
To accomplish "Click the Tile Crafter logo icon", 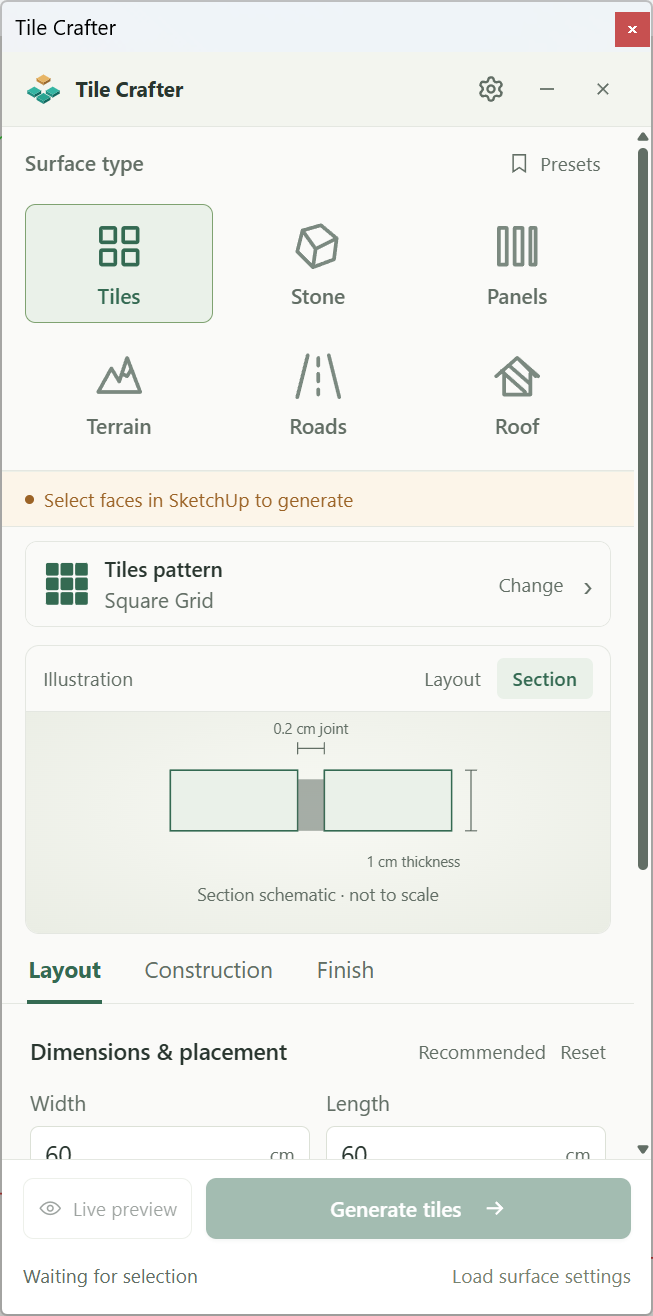I will click(x=43, y=89).
